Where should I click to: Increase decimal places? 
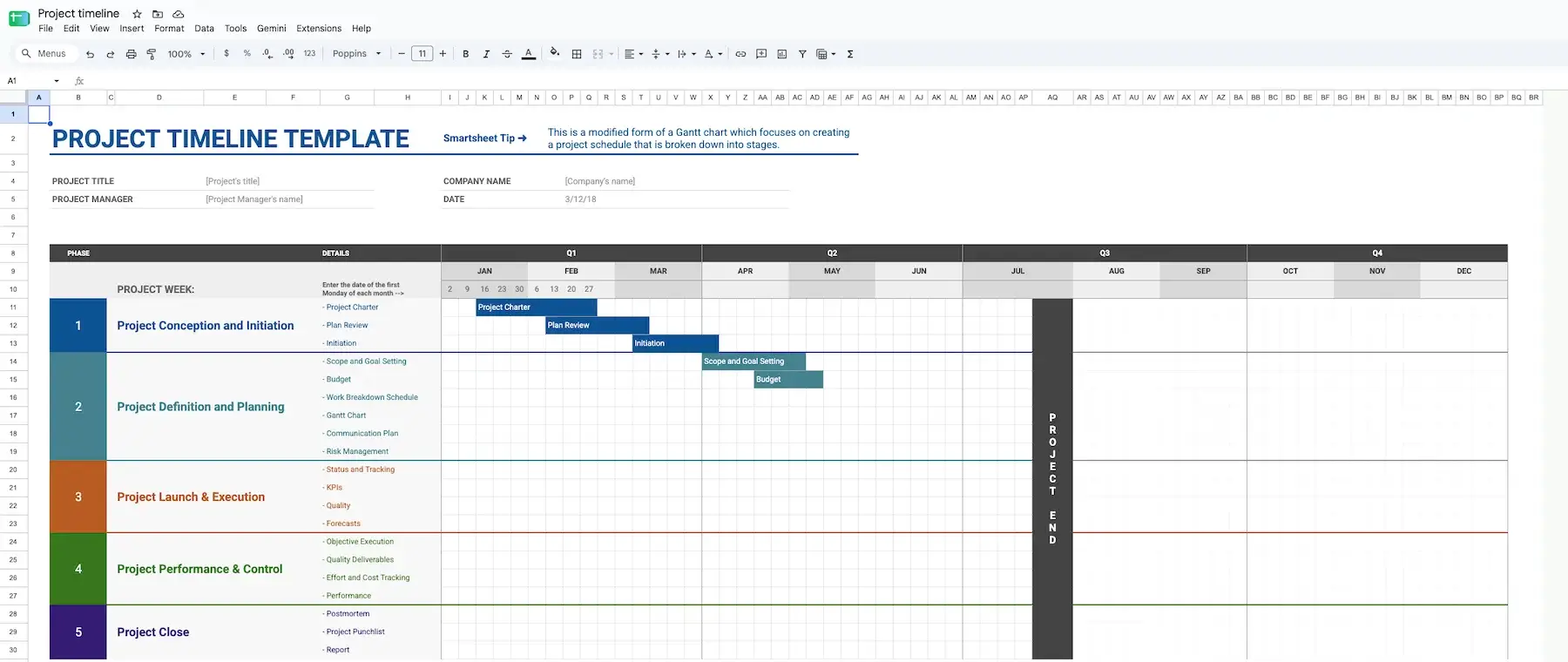[x=288, y=53]
